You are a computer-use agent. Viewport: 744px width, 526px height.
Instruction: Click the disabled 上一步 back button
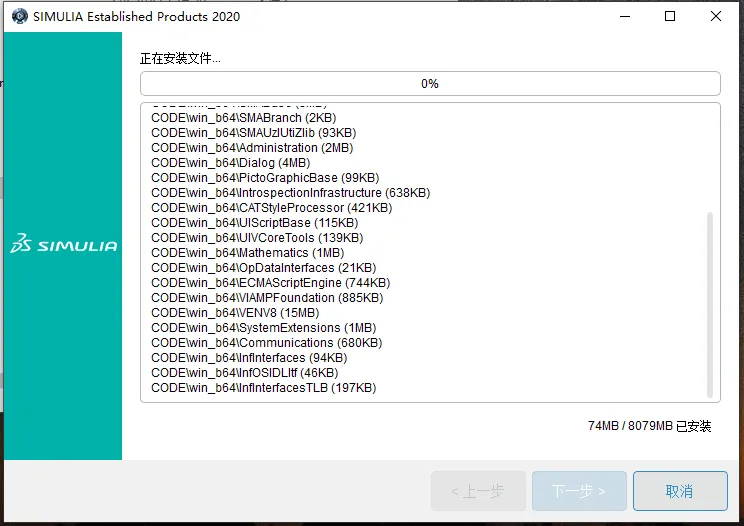tap(478, 491)
